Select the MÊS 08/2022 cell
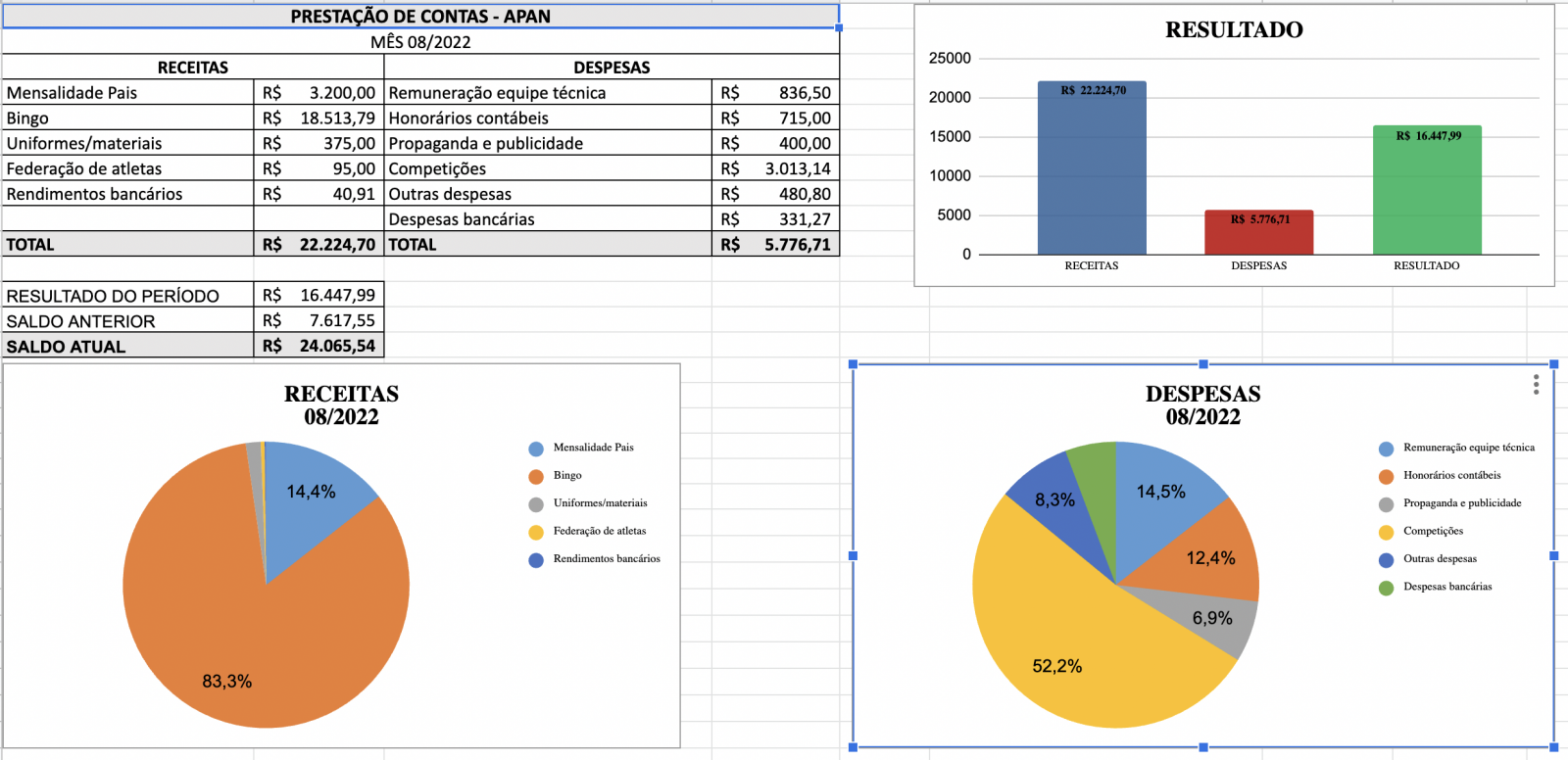Viewport: 1568px width, 760px height. pyautogui.click(x=419, y=42)
